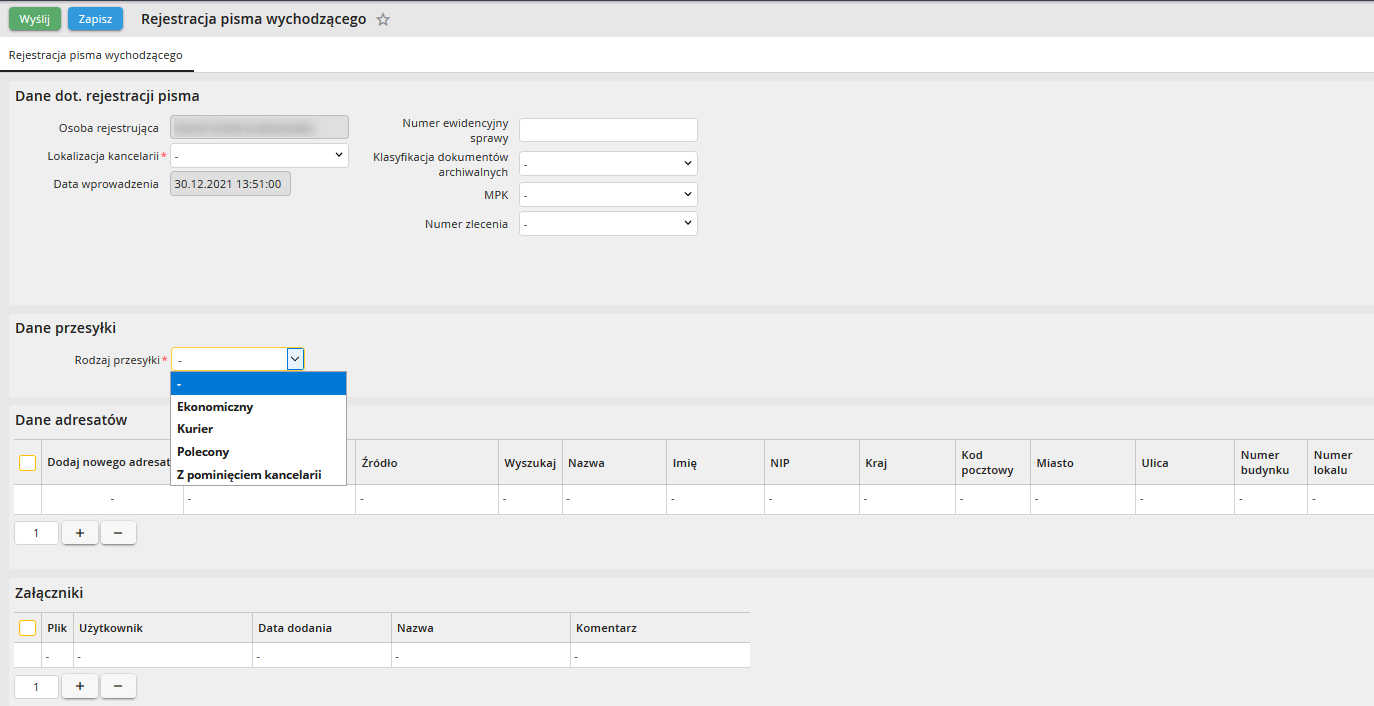Click row count field in Załączniki
This screenshot has height=706, width=1374.
click(36, 686)
